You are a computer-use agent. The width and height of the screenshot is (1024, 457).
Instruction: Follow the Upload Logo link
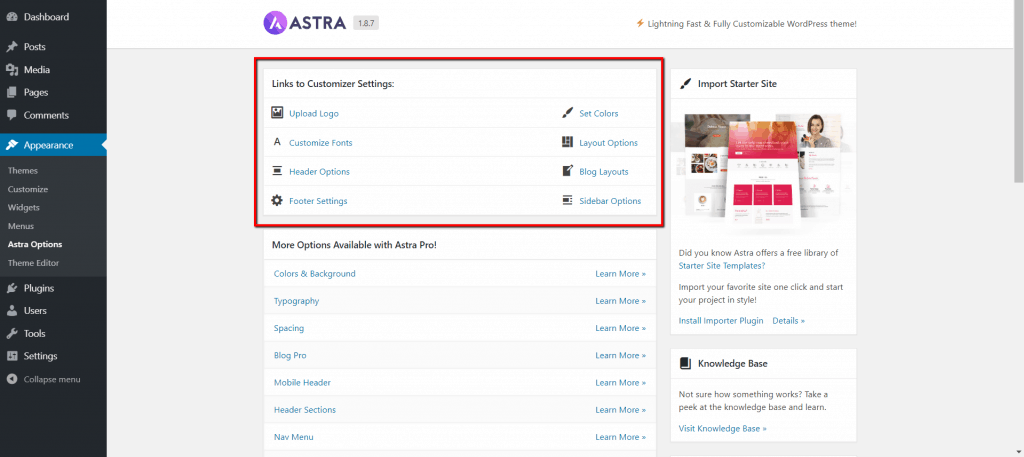(314, 114)
